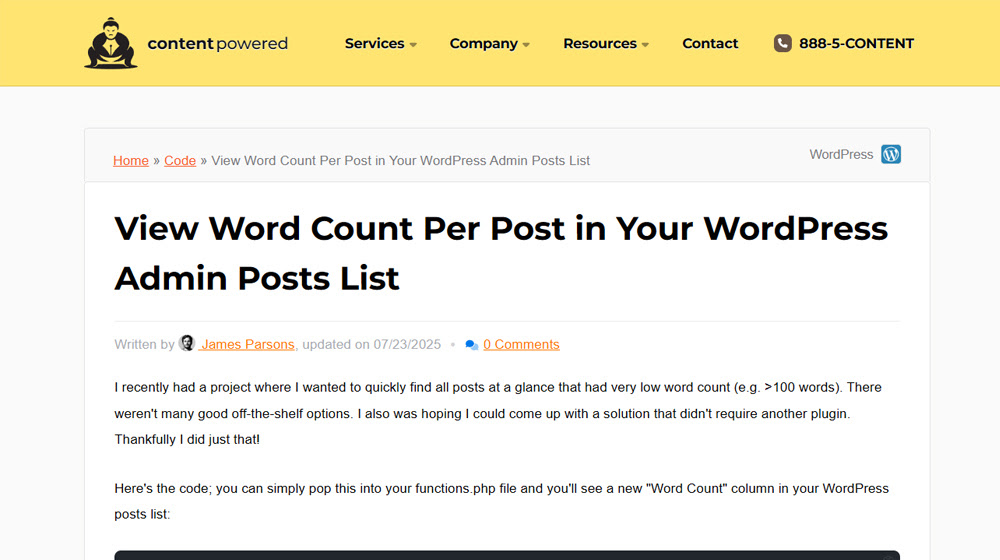
Task: Open the Company menu
Action: 490,43
